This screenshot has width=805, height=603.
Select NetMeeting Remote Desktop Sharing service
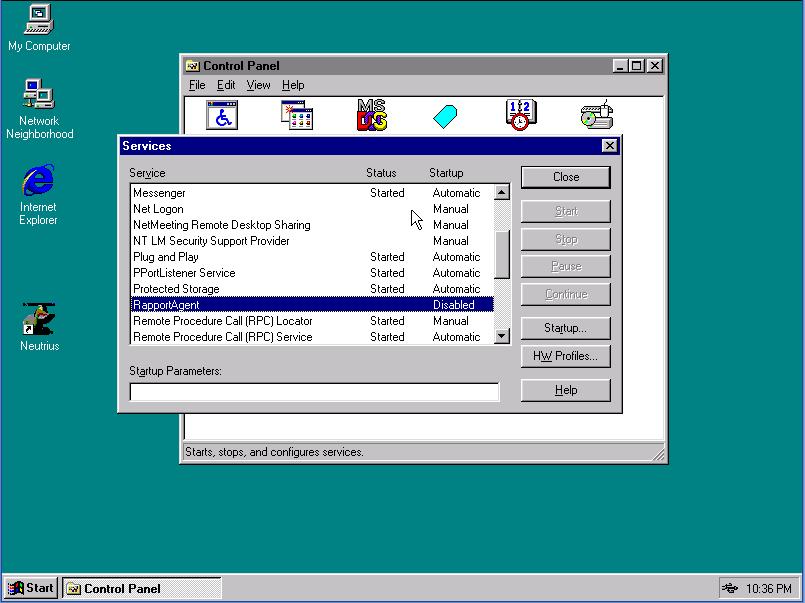312,225
